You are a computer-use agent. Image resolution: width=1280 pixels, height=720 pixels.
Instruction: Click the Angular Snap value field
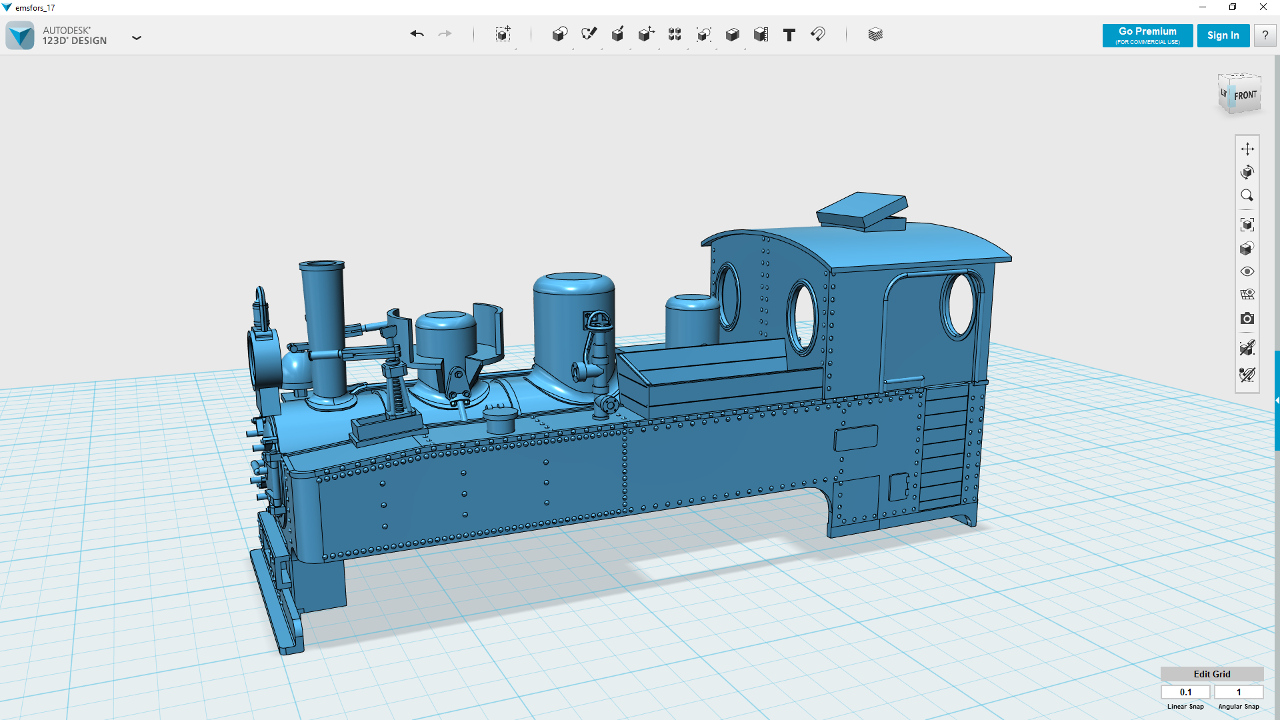(1239, 692)
